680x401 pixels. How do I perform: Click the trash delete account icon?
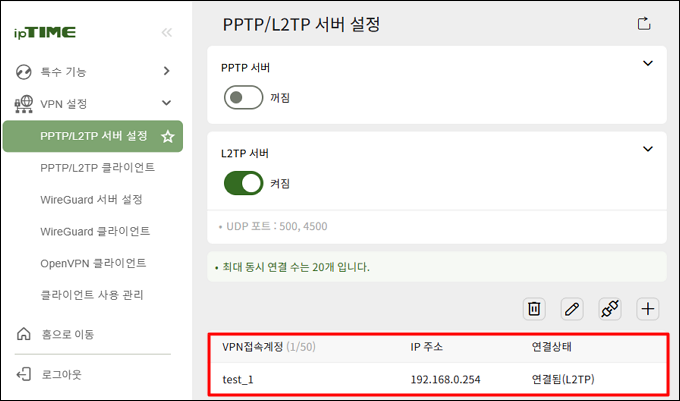pos(534,309)
